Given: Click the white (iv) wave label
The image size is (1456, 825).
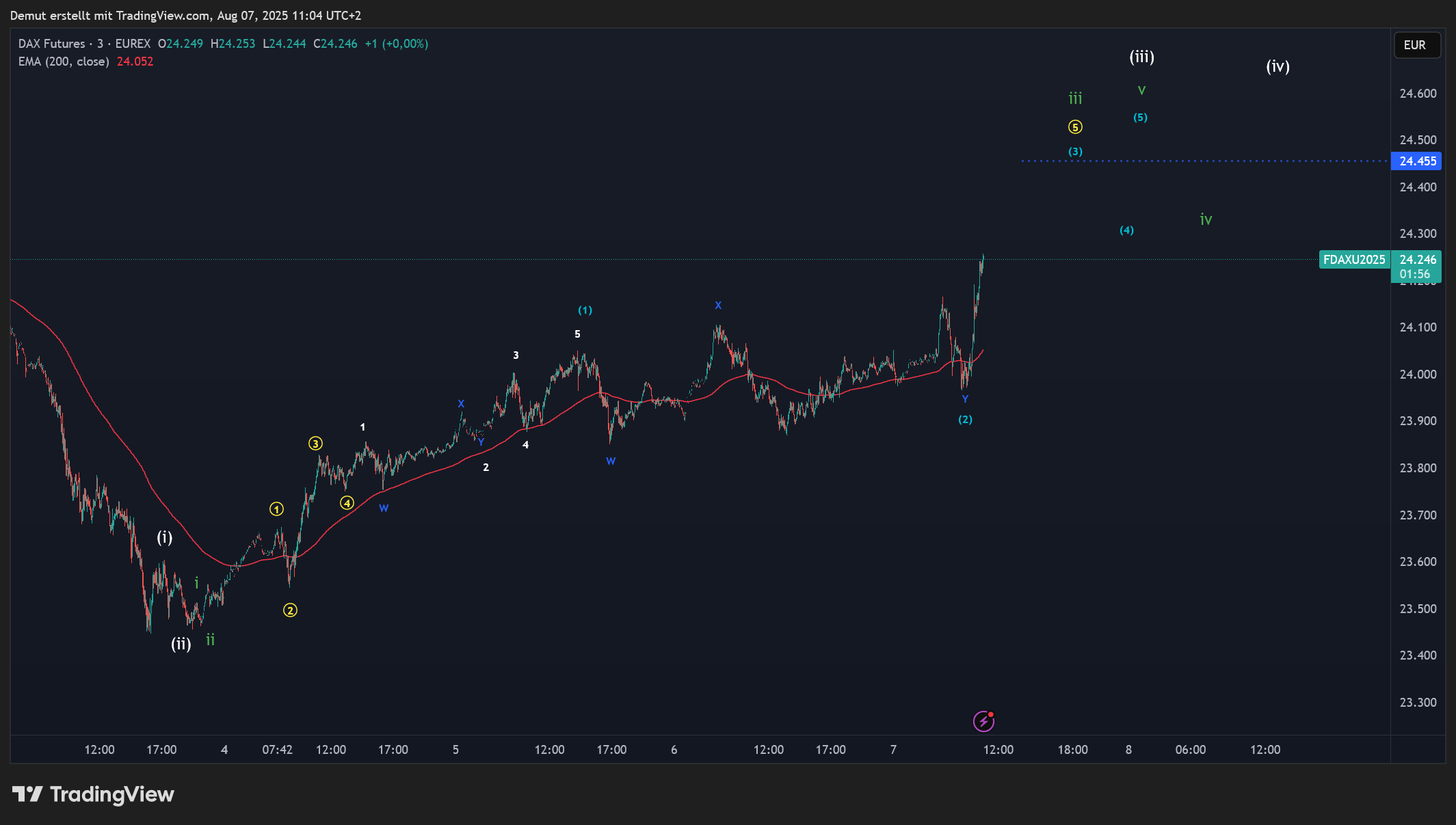Looking at the screenshot, I should (1278, 66).
